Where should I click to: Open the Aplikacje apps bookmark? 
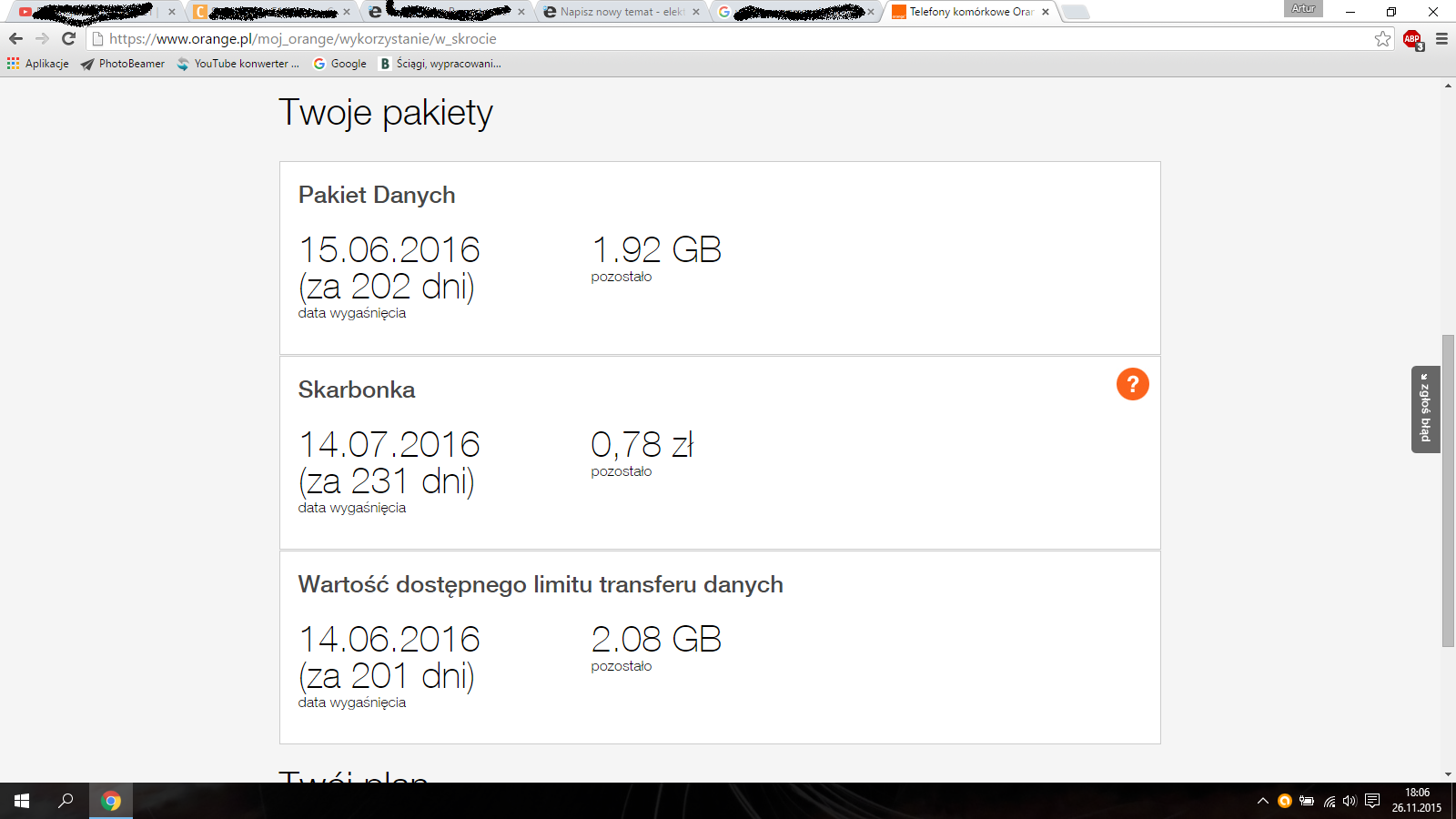coord(38,64)
